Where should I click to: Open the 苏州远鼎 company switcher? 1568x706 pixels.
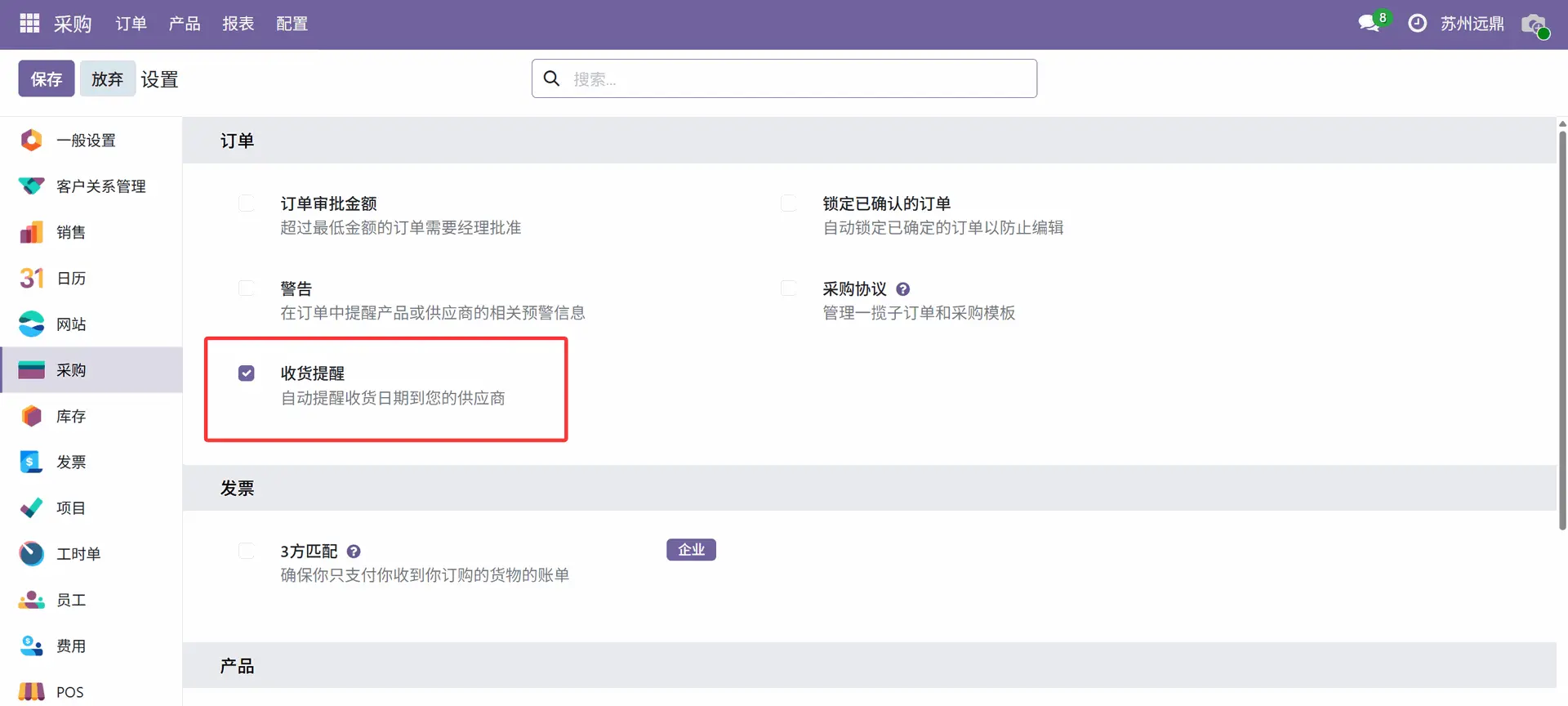click(1472, 24)
